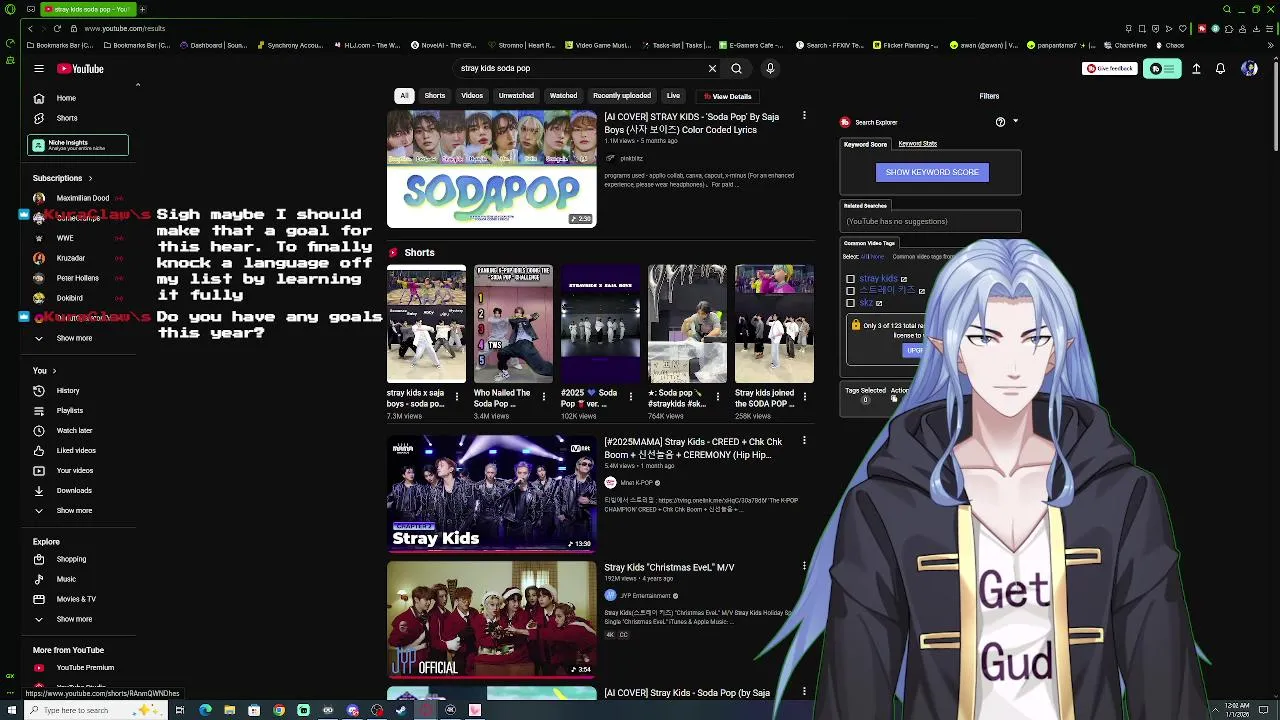Open Steam from the taskbar
1280x720 pixels.
(401, 711)
